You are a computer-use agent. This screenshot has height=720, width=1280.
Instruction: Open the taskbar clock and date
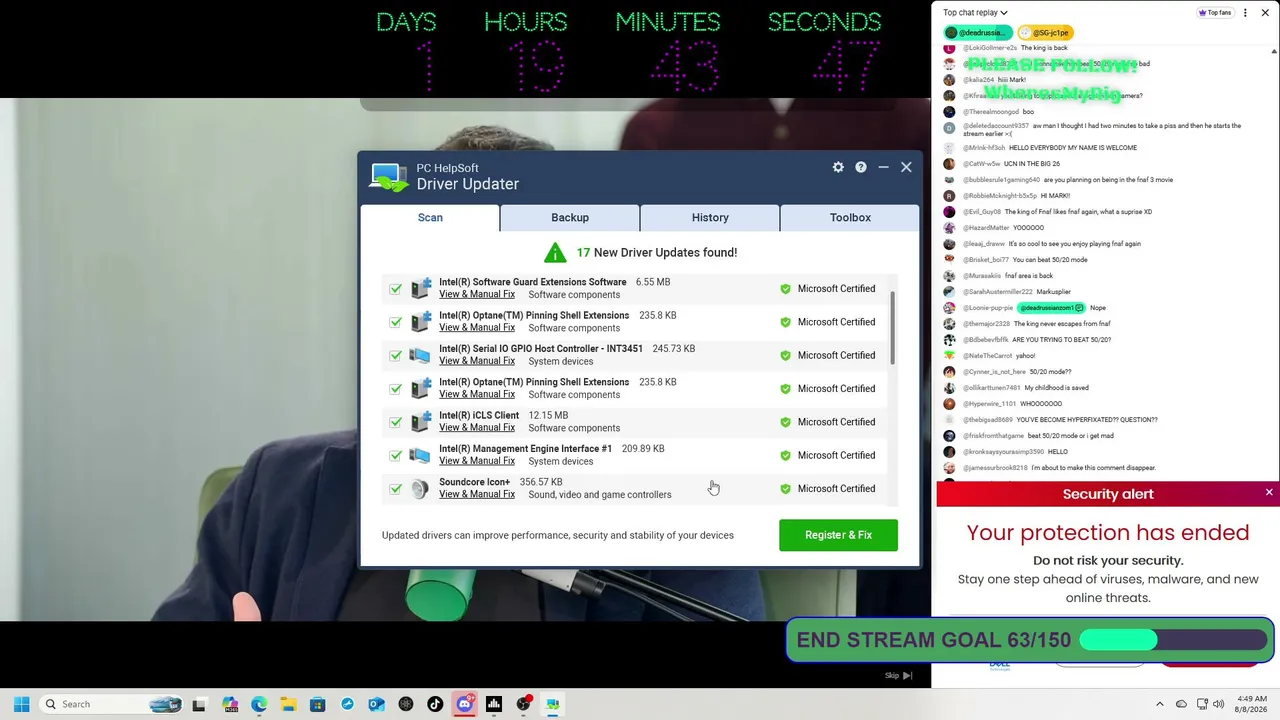pyautogui.click(x=1251, y=704)
